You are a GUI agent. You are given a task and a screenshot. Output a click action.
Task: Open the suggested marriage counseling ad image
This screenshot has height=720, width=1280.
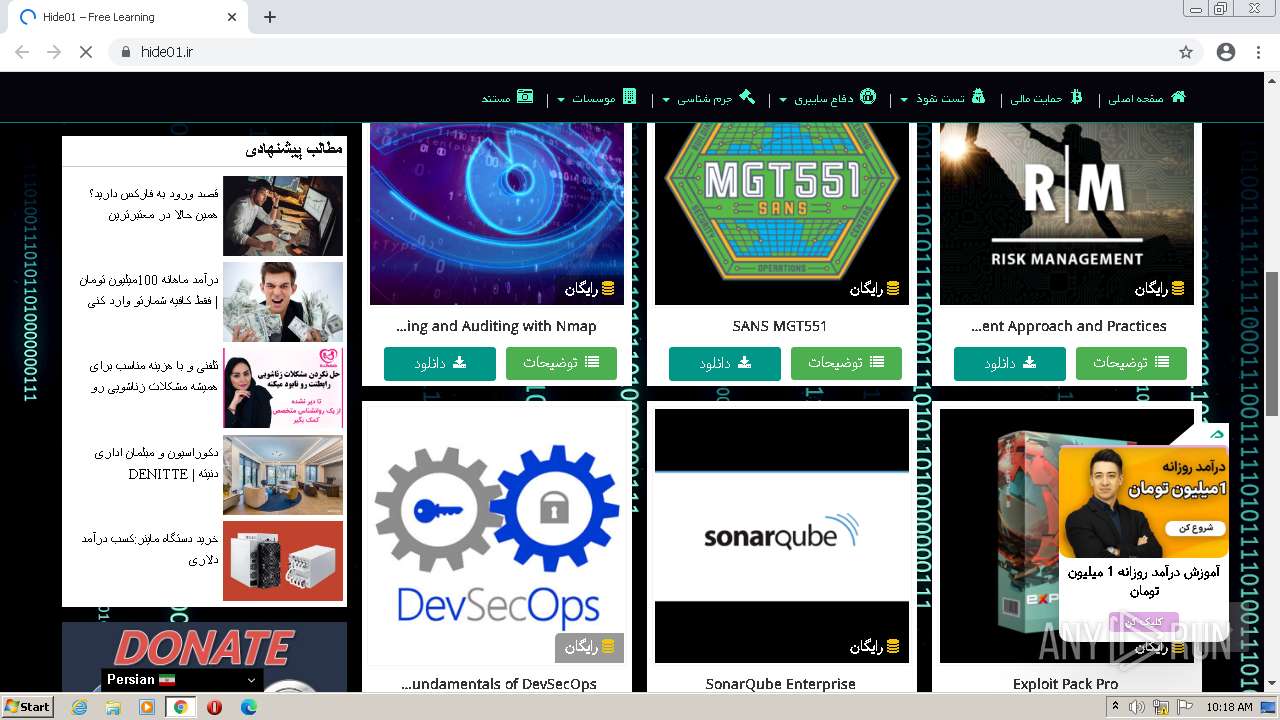(x=283, y=388)
